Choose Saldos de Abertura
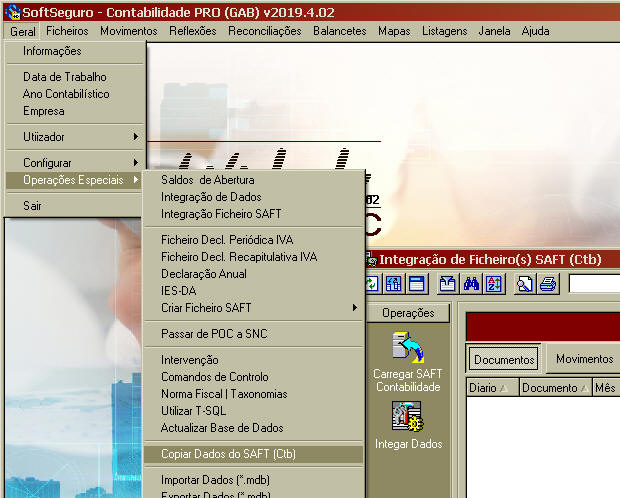Image resolution: width=620 pixels, height=498 pixels. click(253, 180)
